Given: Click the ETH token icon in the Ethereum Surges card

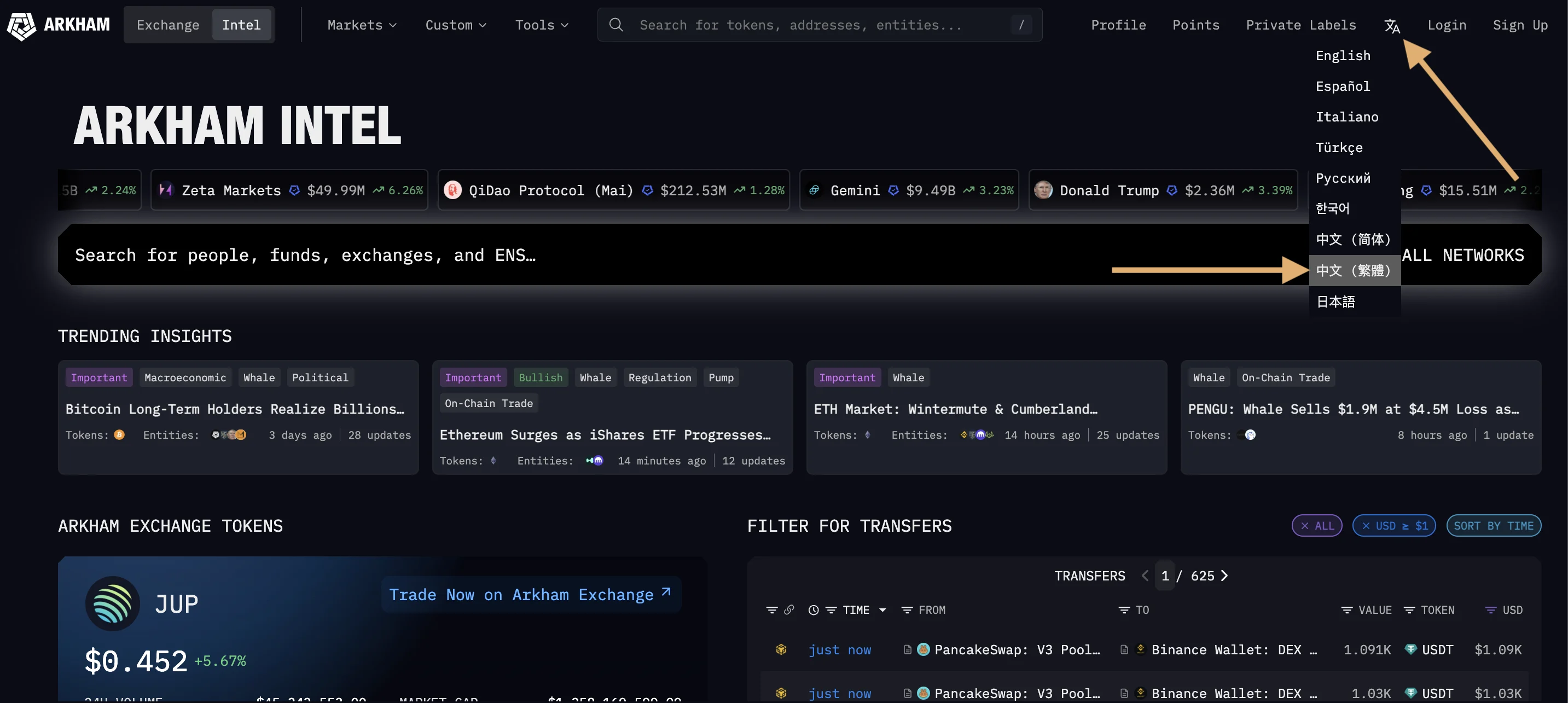Looking at the screenshot, I should 493,461.
